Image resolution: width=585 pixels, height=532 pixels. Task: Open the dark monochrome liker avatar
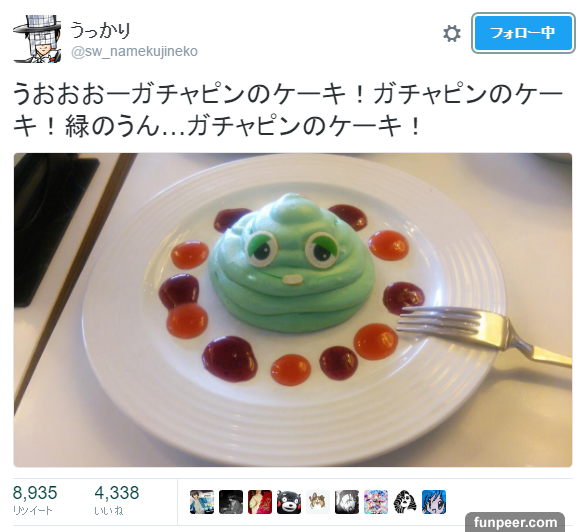(x=231, y=502)
